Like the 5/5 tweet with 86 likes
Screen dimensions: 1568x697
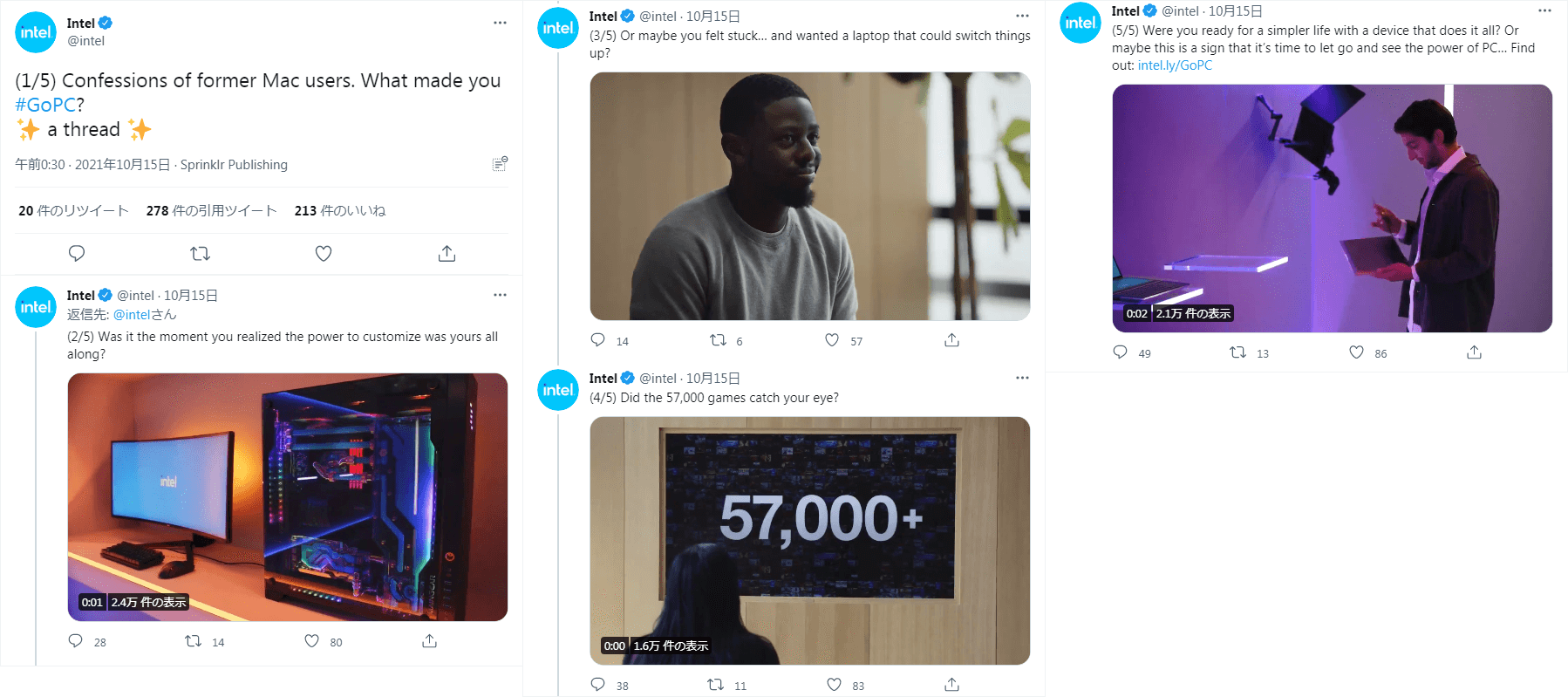[1356, 352]
